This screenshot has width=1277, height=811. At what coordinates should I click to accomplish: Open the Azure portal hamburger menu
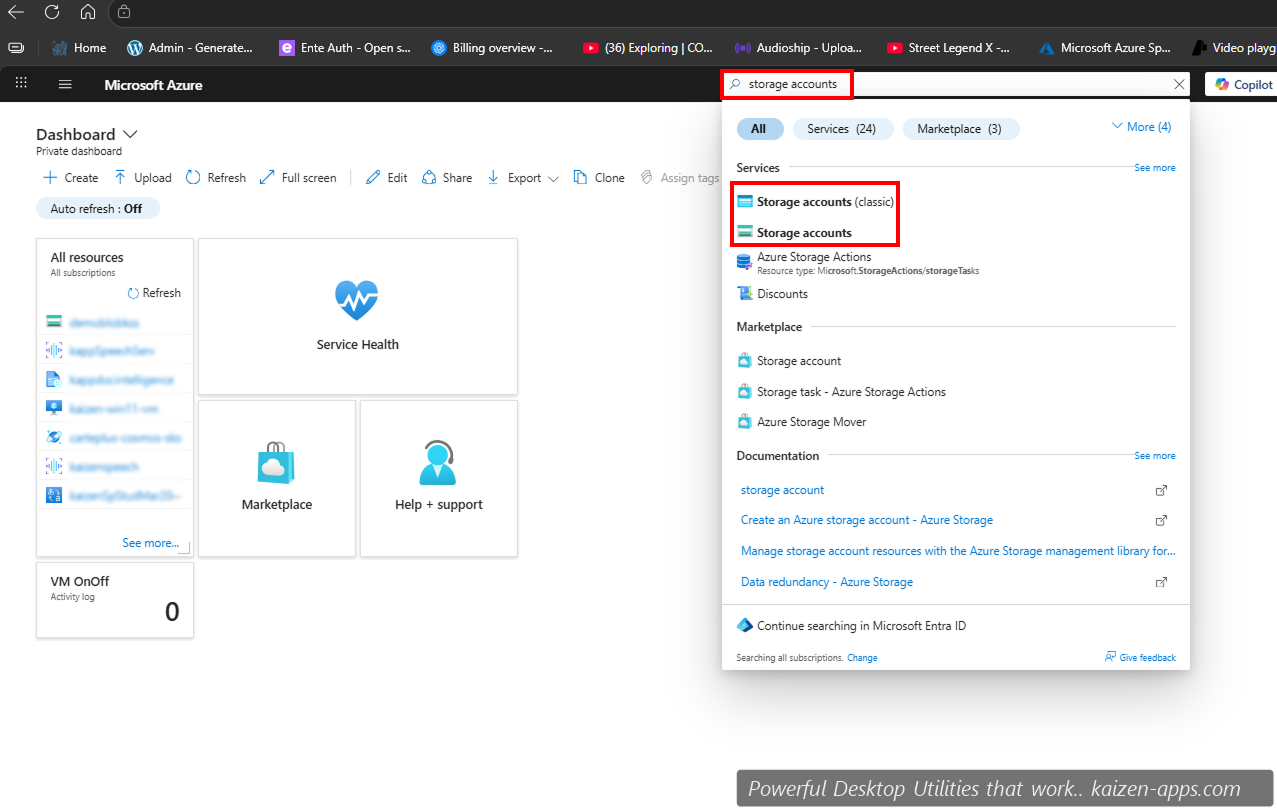pyautogui.click(x=65, y=85)
